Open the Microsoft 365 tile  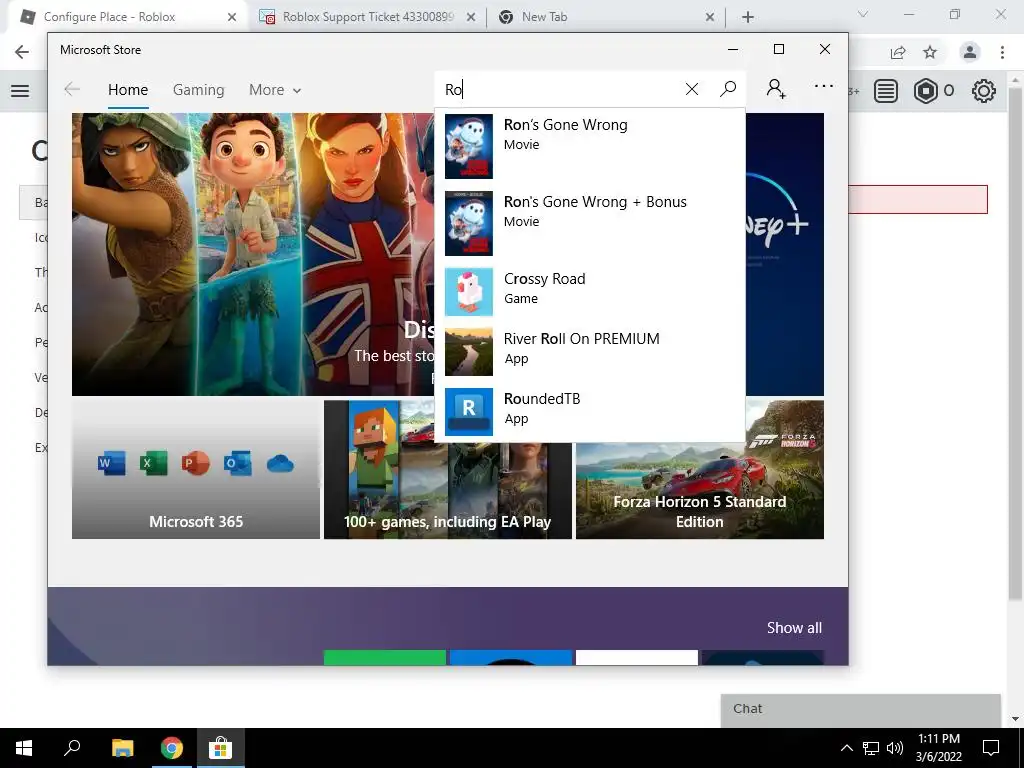pyautogui.click(x=196, y=470)
